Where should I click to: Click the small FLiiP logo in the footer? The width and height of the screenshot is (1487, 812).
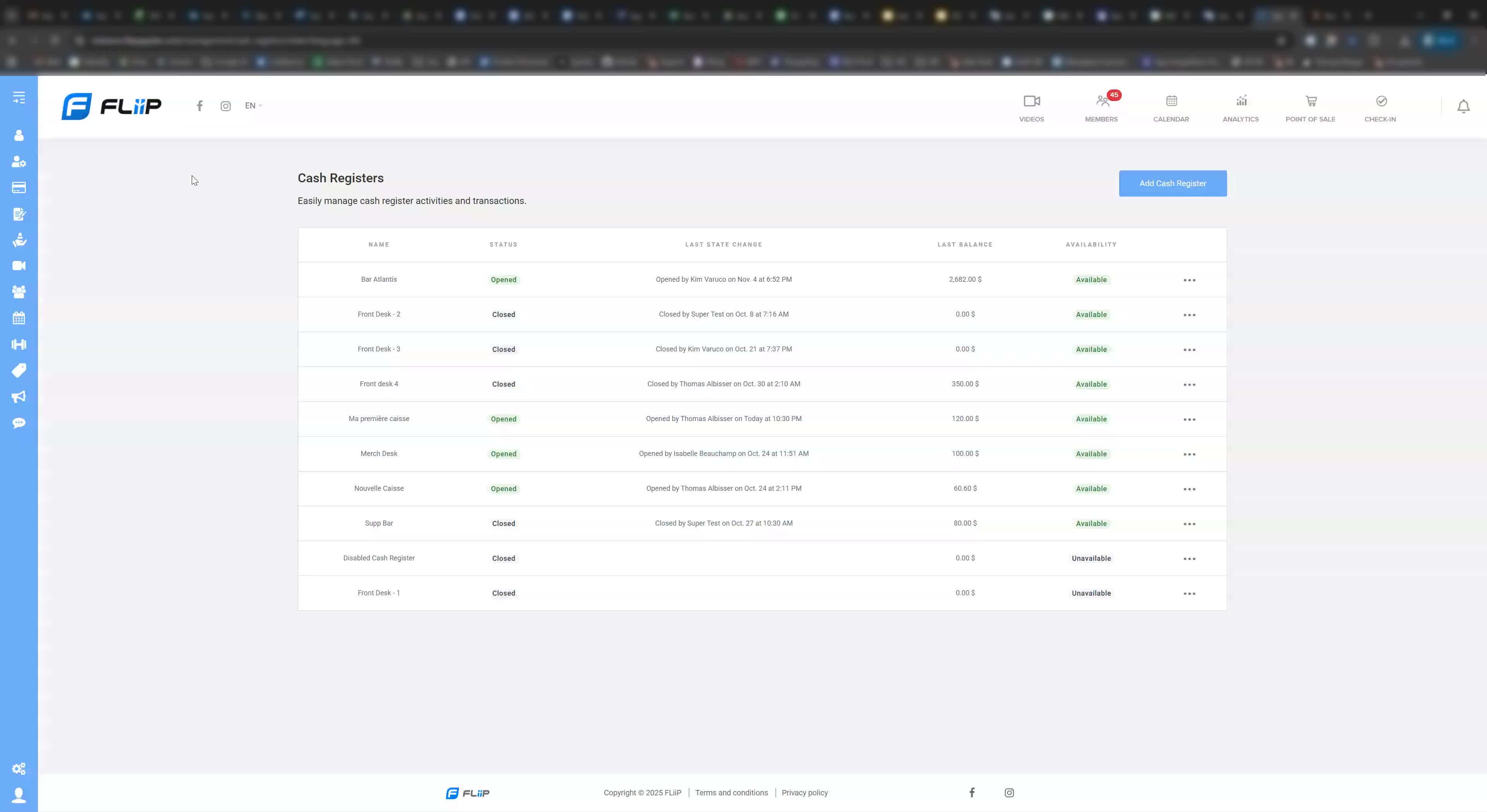pyautogui.click(x=467, y=793)
